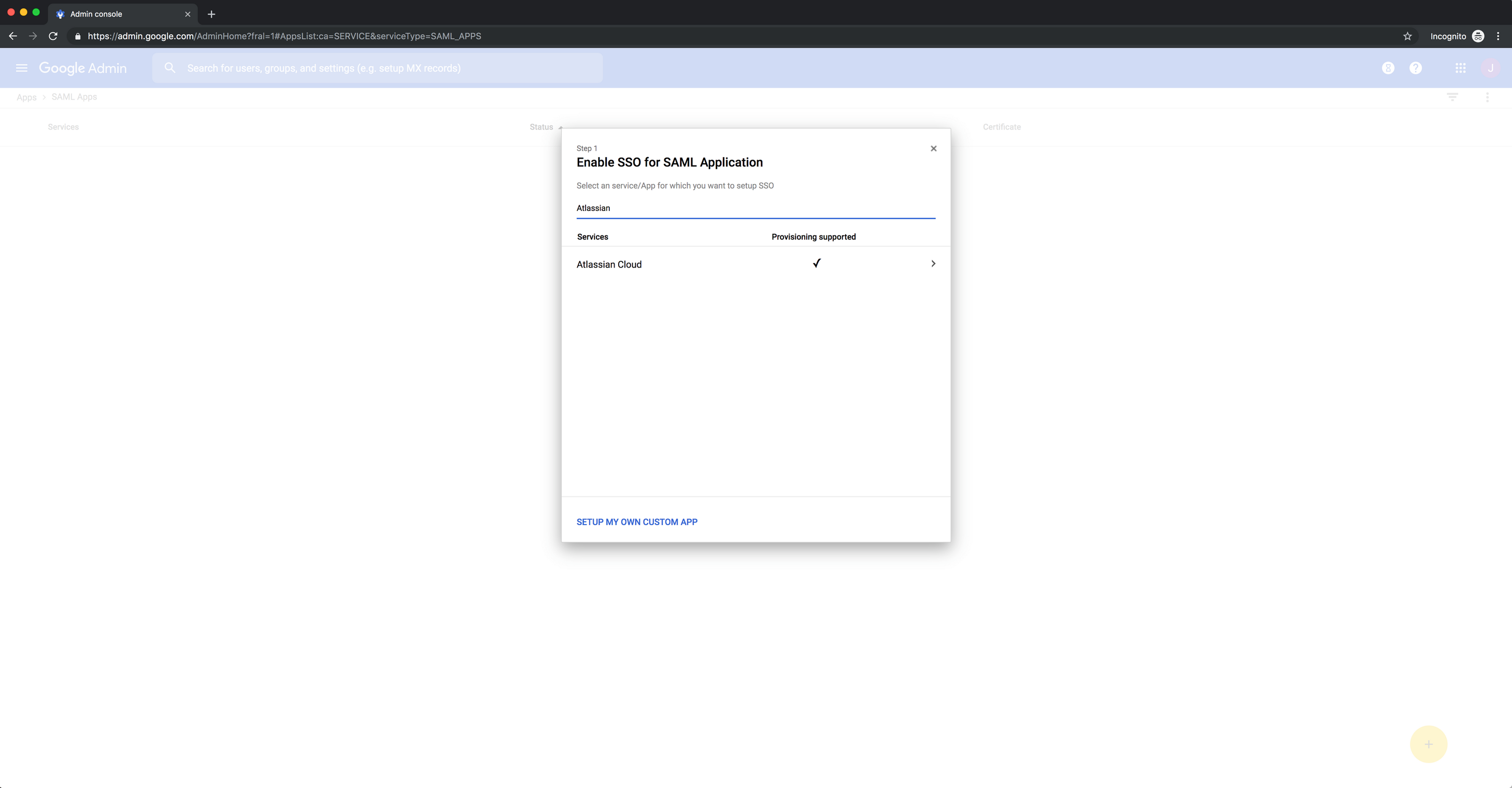Open SAML Apps page overflow menu
The height and width of the screenshot is (788, 1512).
point(1487,97)
